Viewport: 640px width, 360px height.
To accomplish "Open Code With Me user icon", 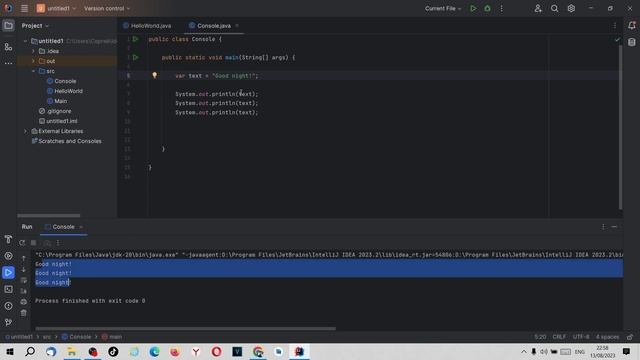I will [x=538, y=8].
